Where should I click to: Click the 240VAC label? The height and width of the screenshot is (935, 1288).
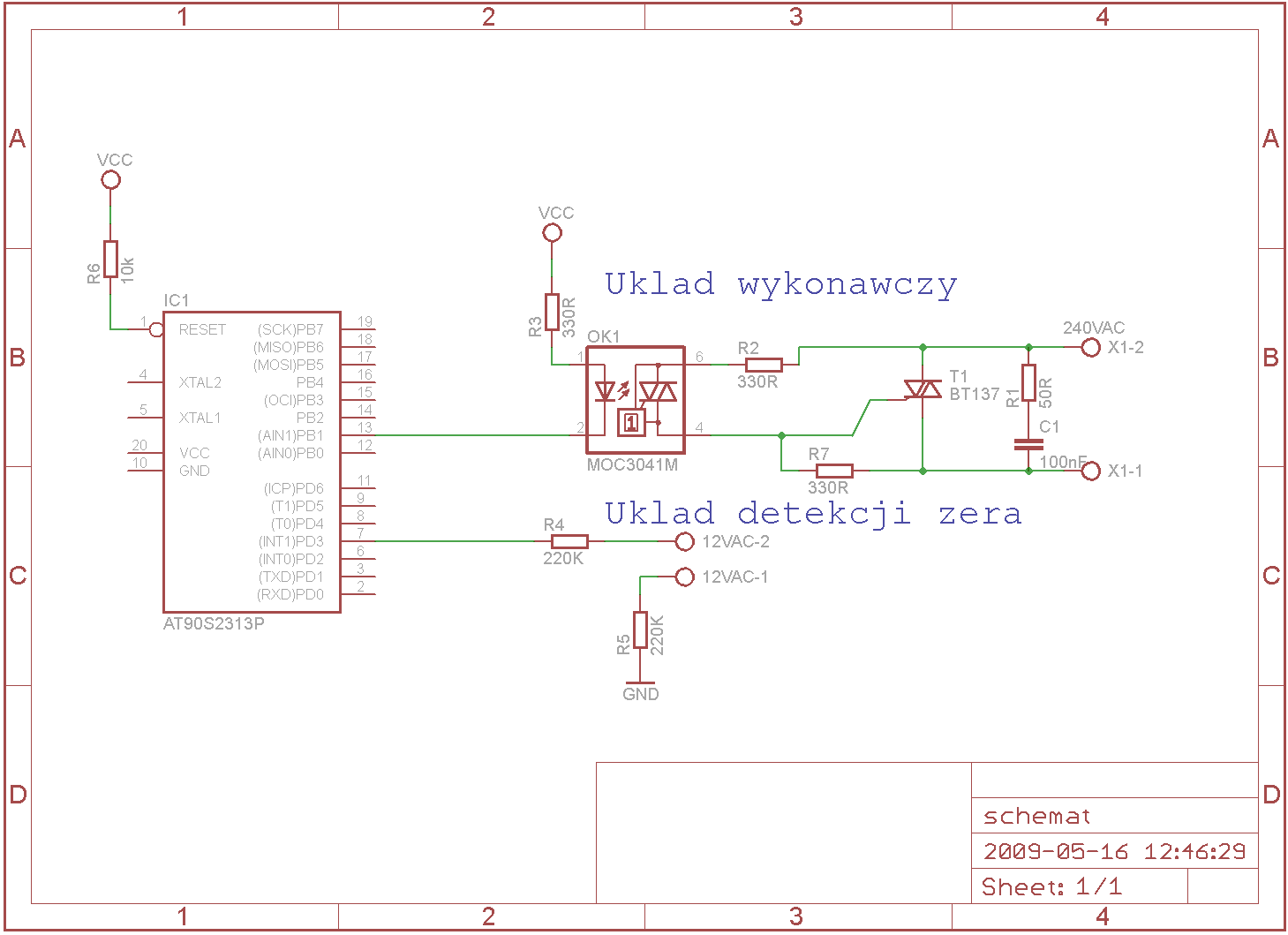point(1094,328)
